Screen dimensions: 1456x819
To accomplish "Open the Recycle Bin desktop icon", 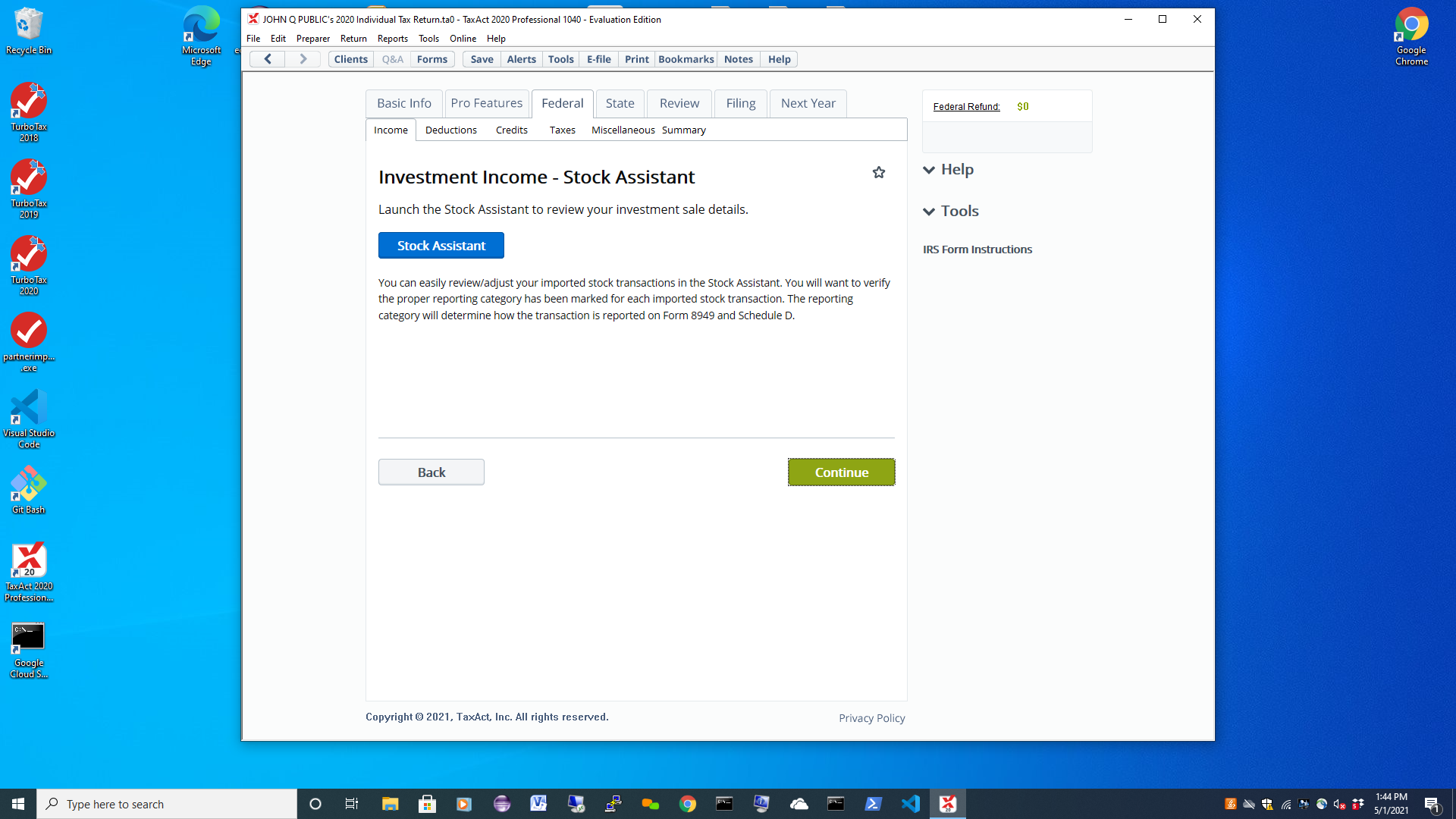I will (29, 31).
